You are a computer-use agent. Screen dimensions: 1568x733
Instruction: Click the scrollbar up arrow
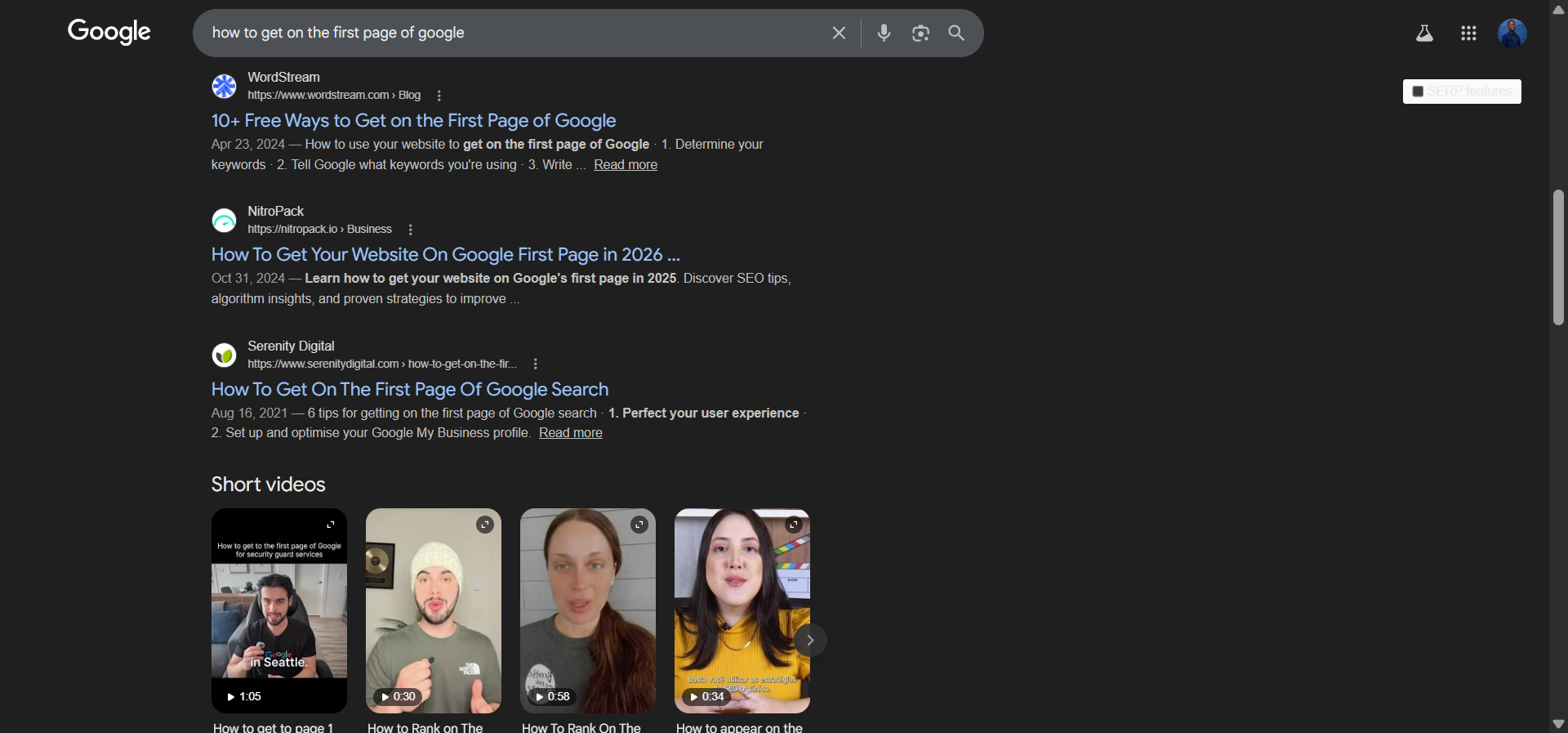pos(1558,9)
